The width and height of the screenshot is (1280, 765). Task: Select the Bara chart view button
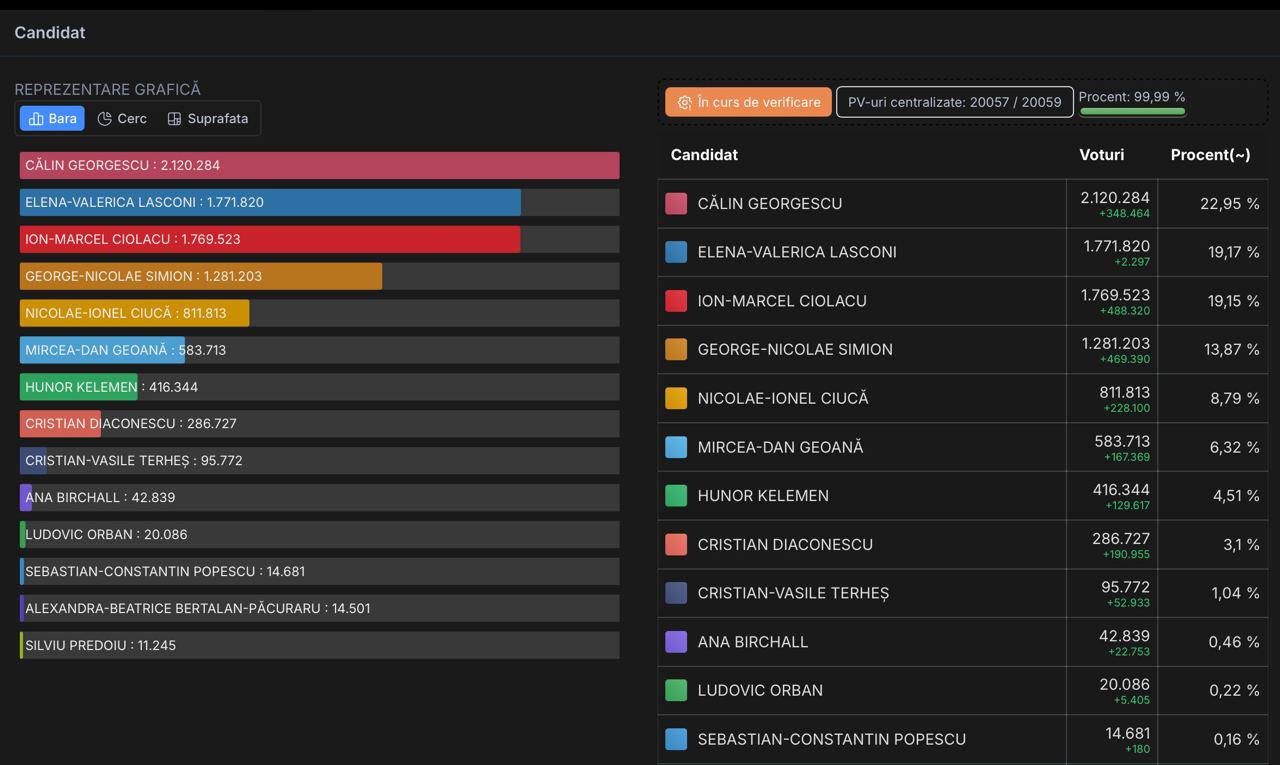(52, 118)
